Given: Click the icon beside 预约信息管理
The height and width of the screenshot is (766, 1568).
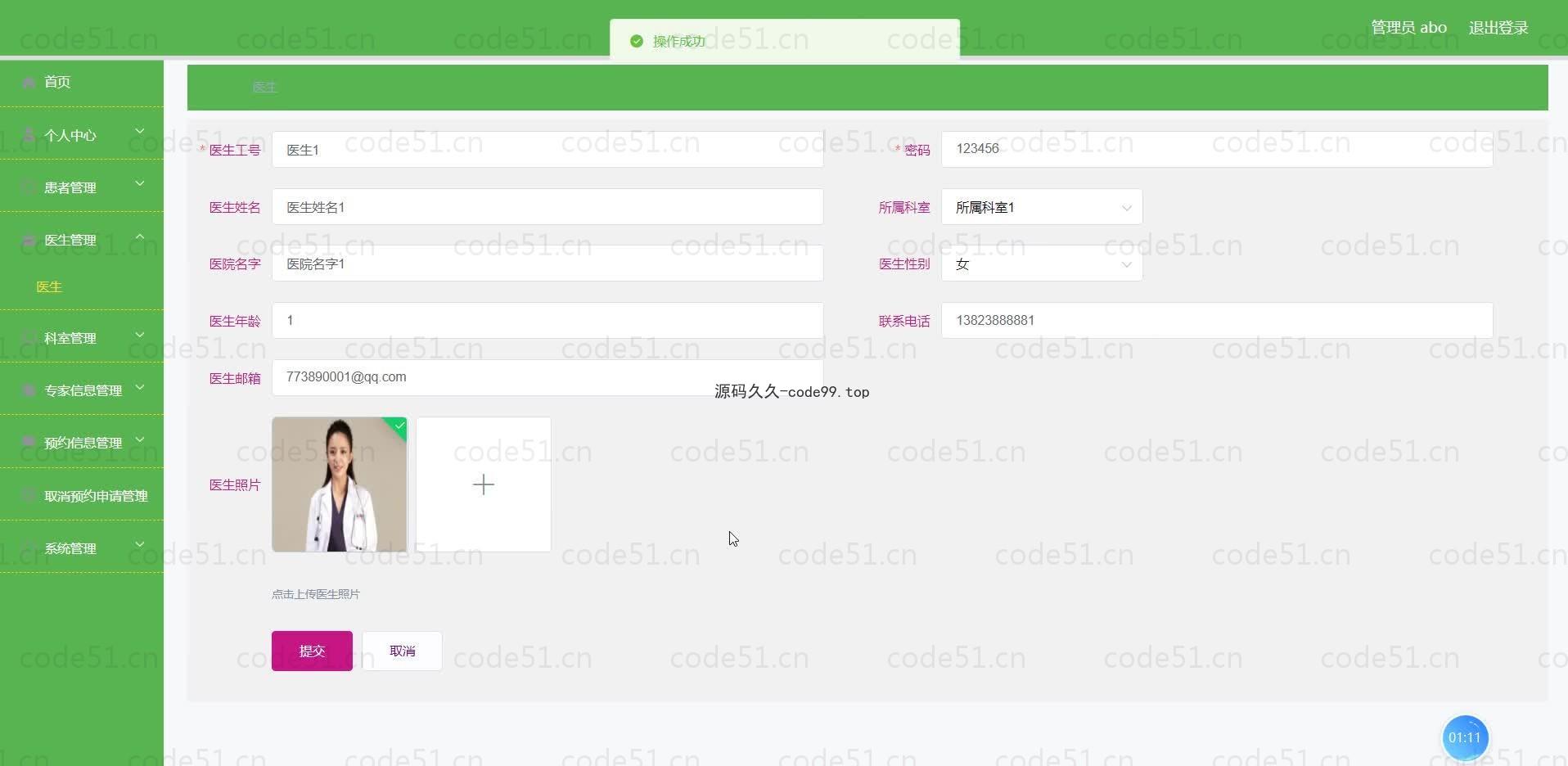Looking at the screenshot, I should [x=29, y=443].
